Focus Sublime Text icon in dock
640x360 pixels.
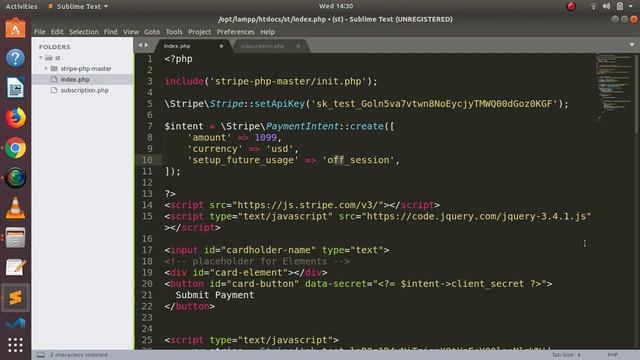15,298
